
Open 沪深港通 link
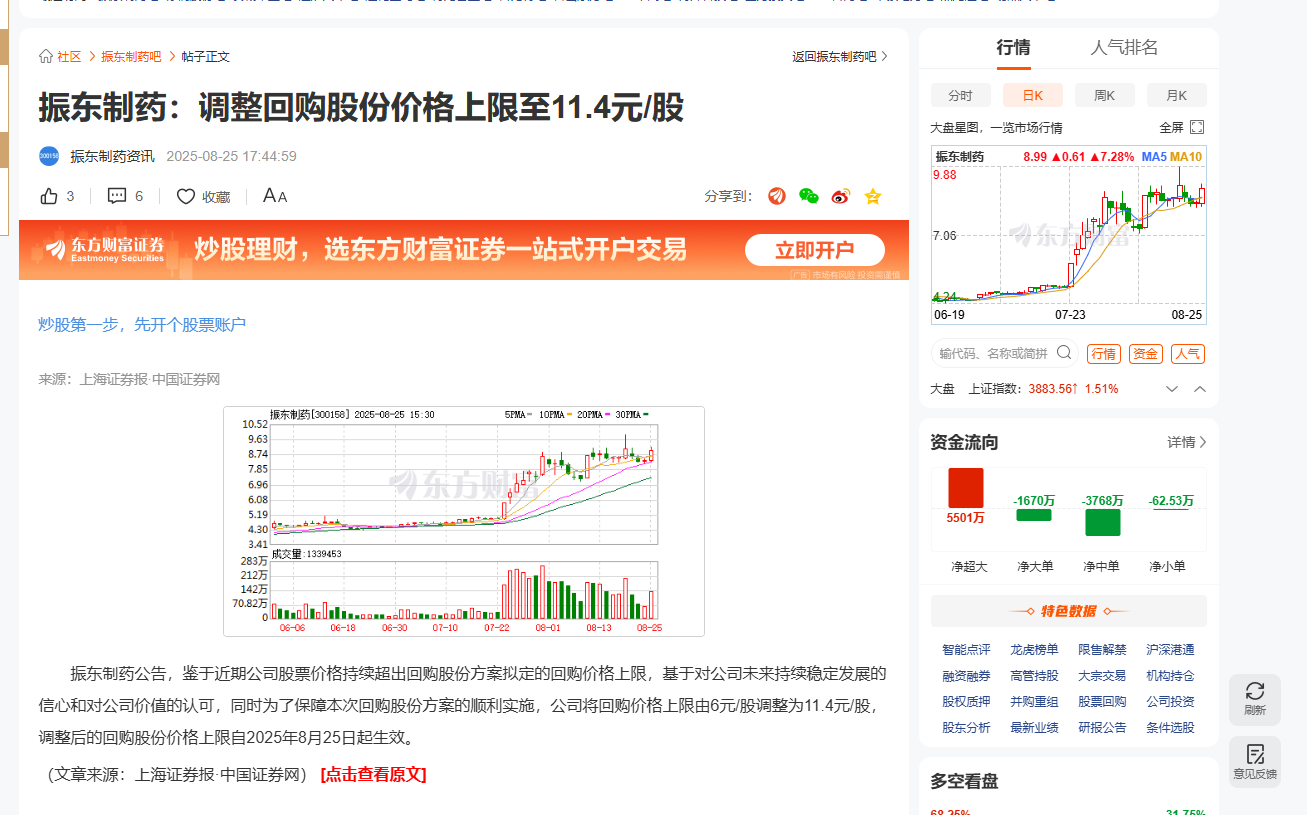[x=1170, y=650]
